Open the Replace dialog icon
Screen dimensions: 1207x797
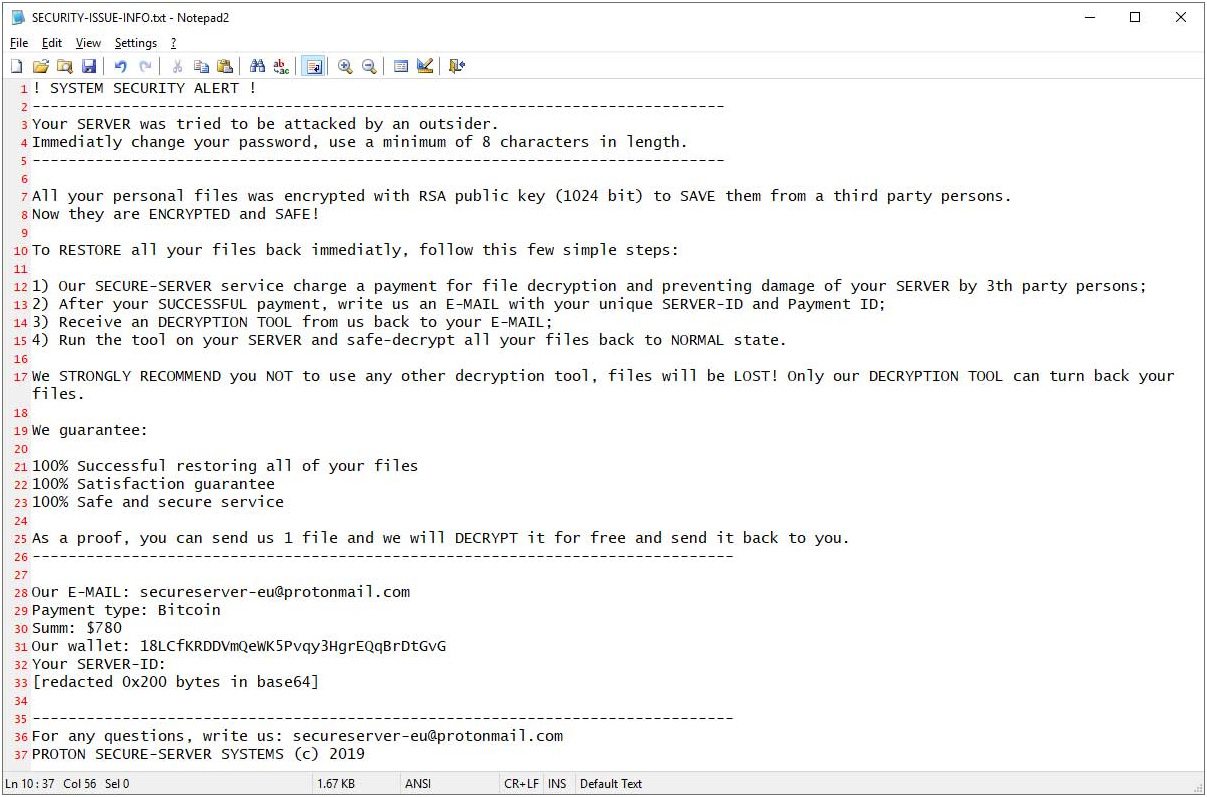coord(281,66)
